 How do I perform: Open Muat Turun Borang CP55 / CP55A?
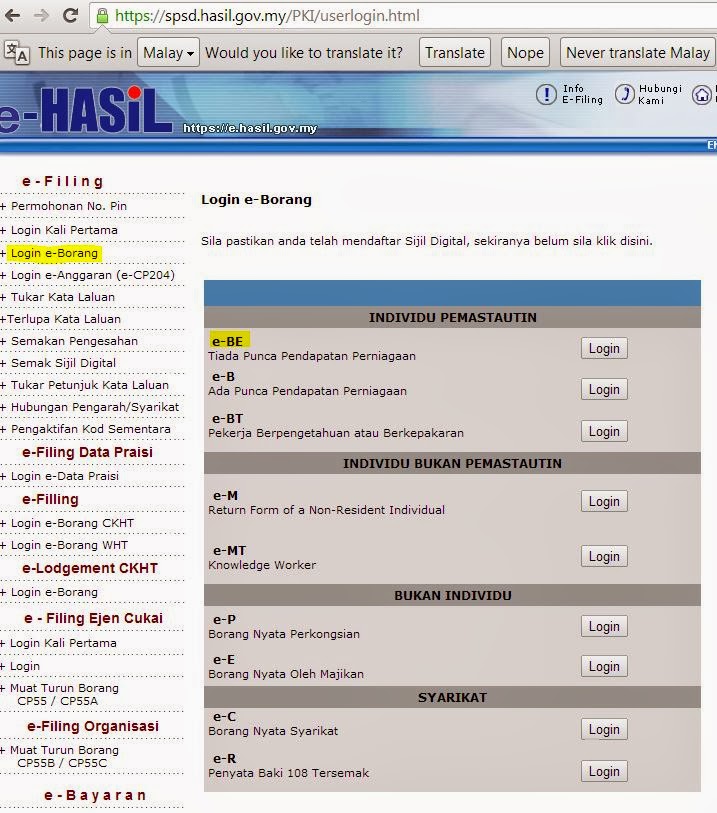coord(64,694)
